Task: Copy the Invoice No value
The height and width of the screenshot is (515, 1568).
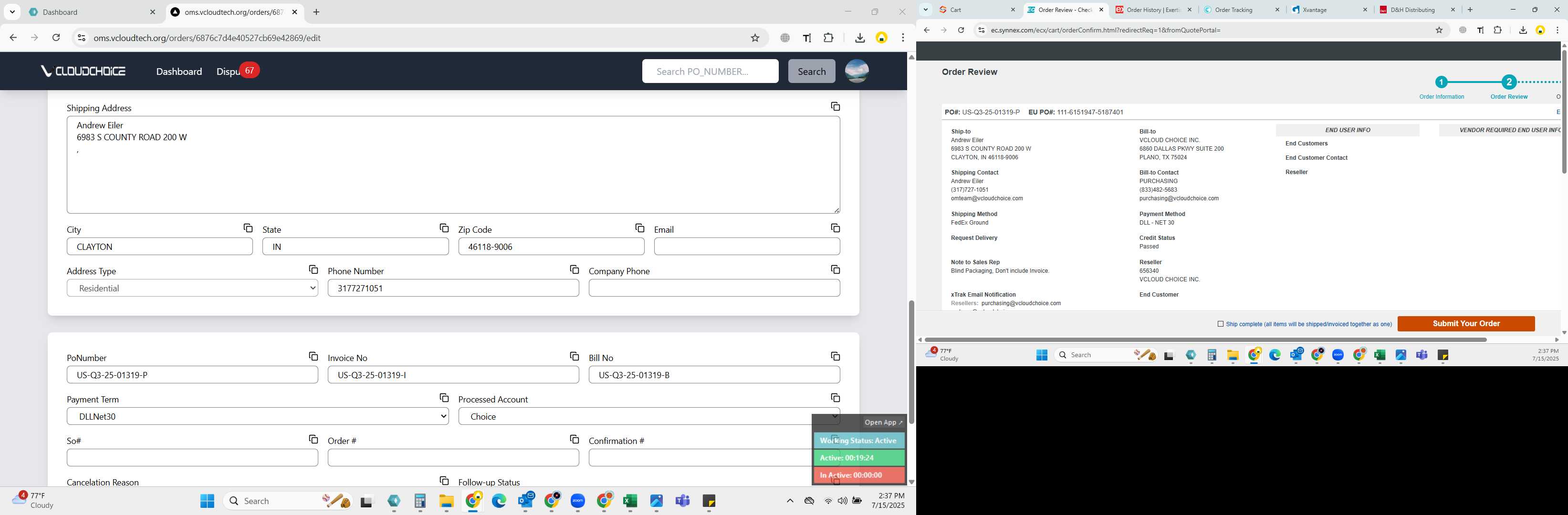Action: [x=574, y=356]
